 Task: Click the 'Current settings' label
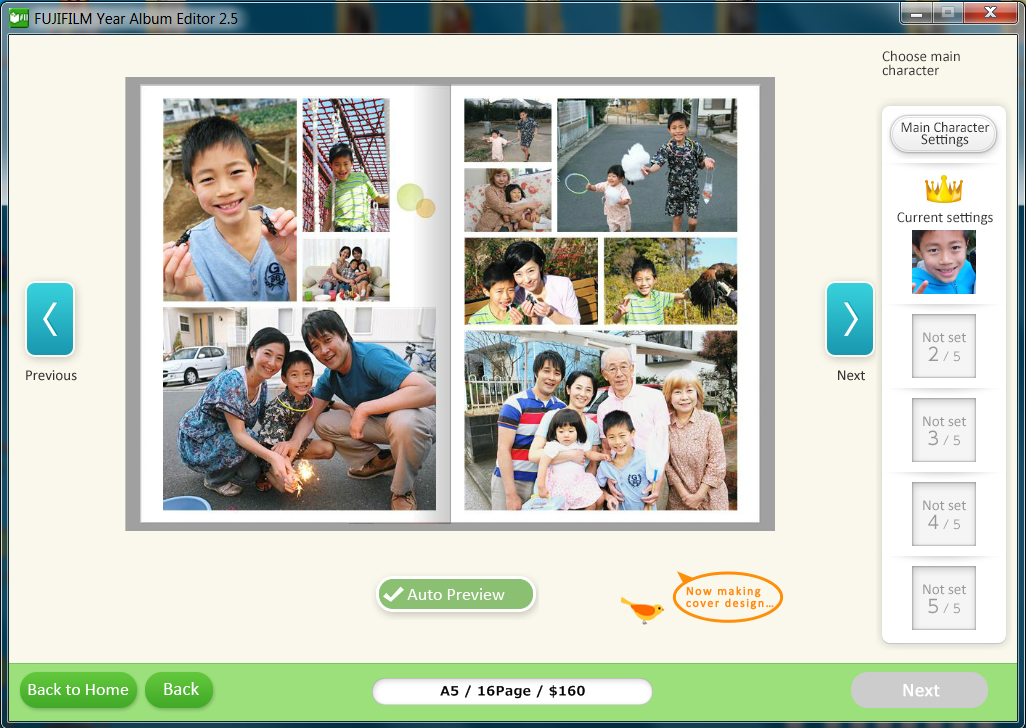[944, 217]
